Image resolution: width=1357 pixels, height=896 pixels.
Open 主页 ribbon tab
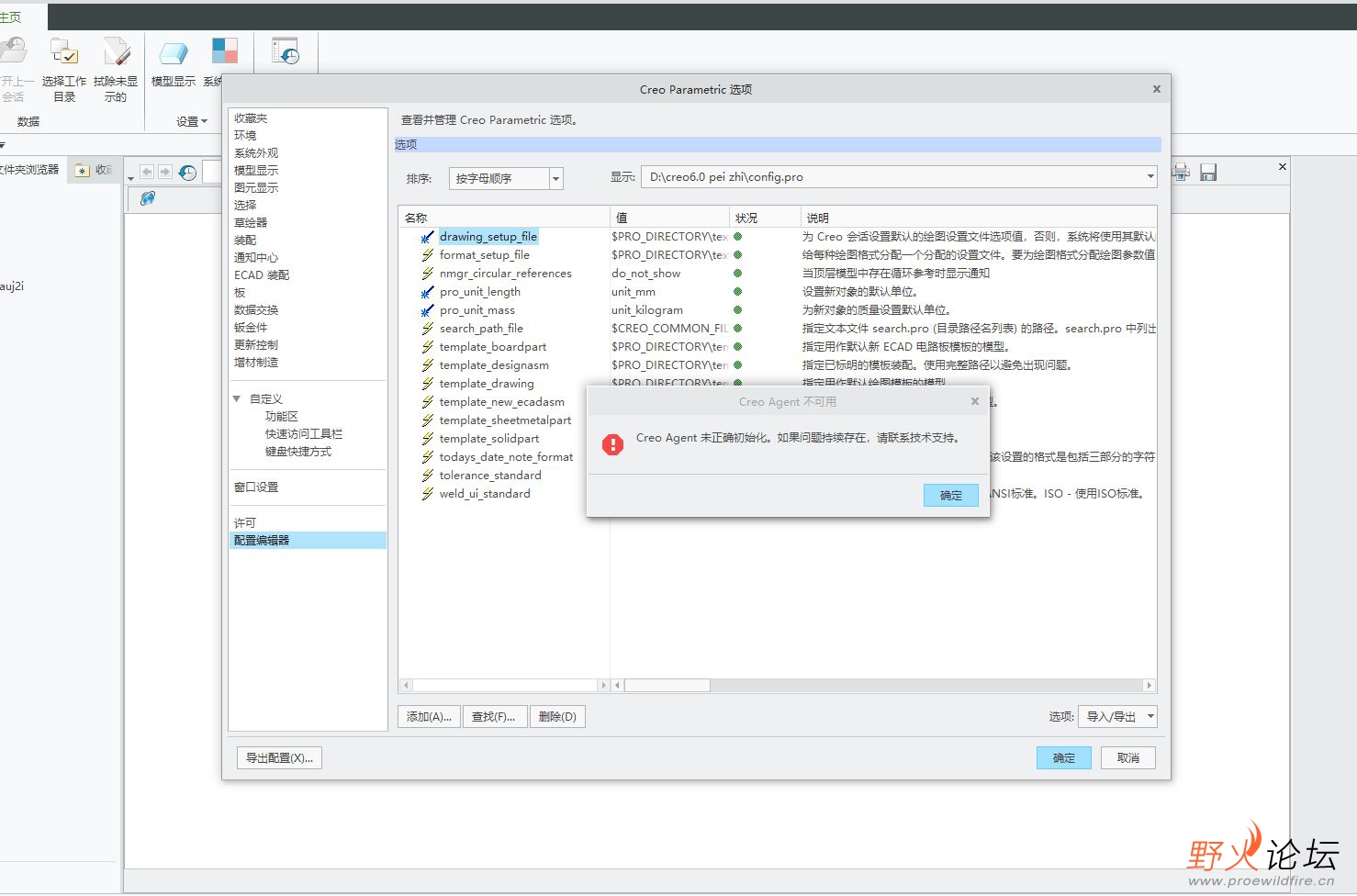point(11,17)
